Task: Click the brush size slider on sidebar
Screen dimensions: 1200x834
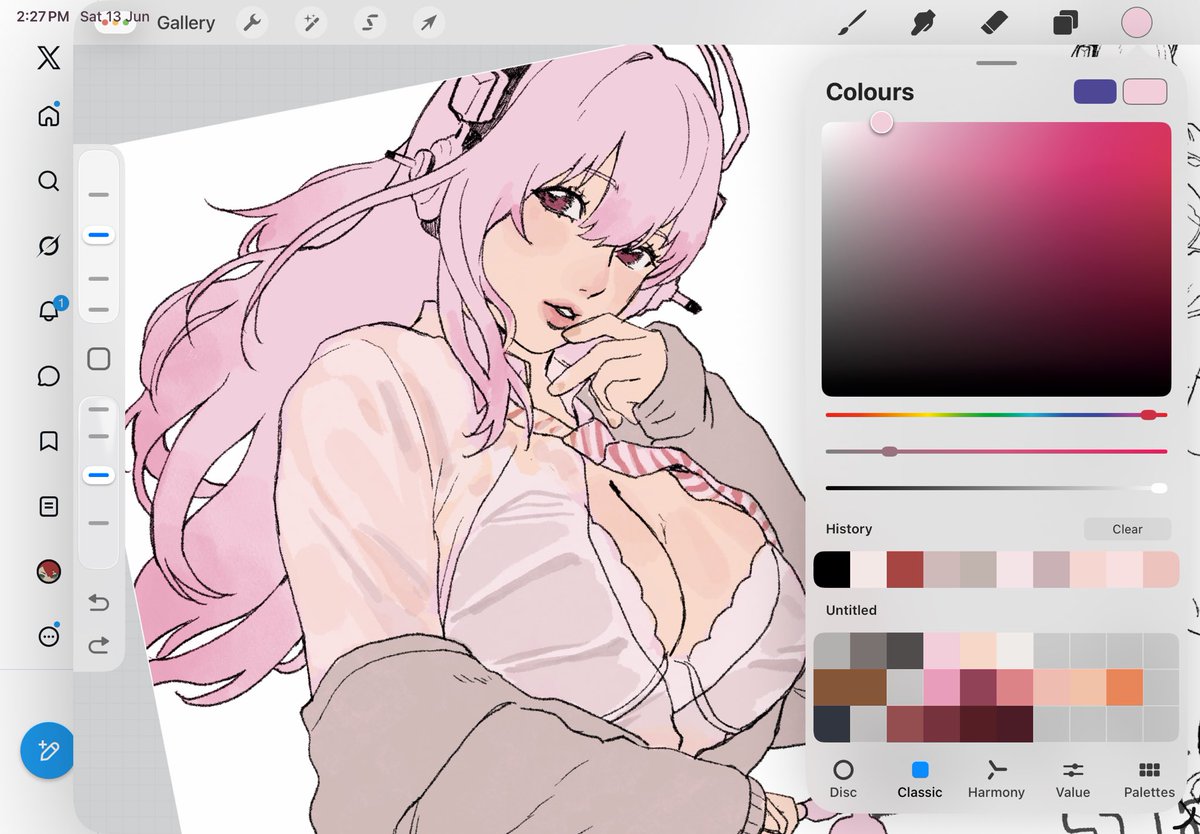Action: click(x=99, y=236)
